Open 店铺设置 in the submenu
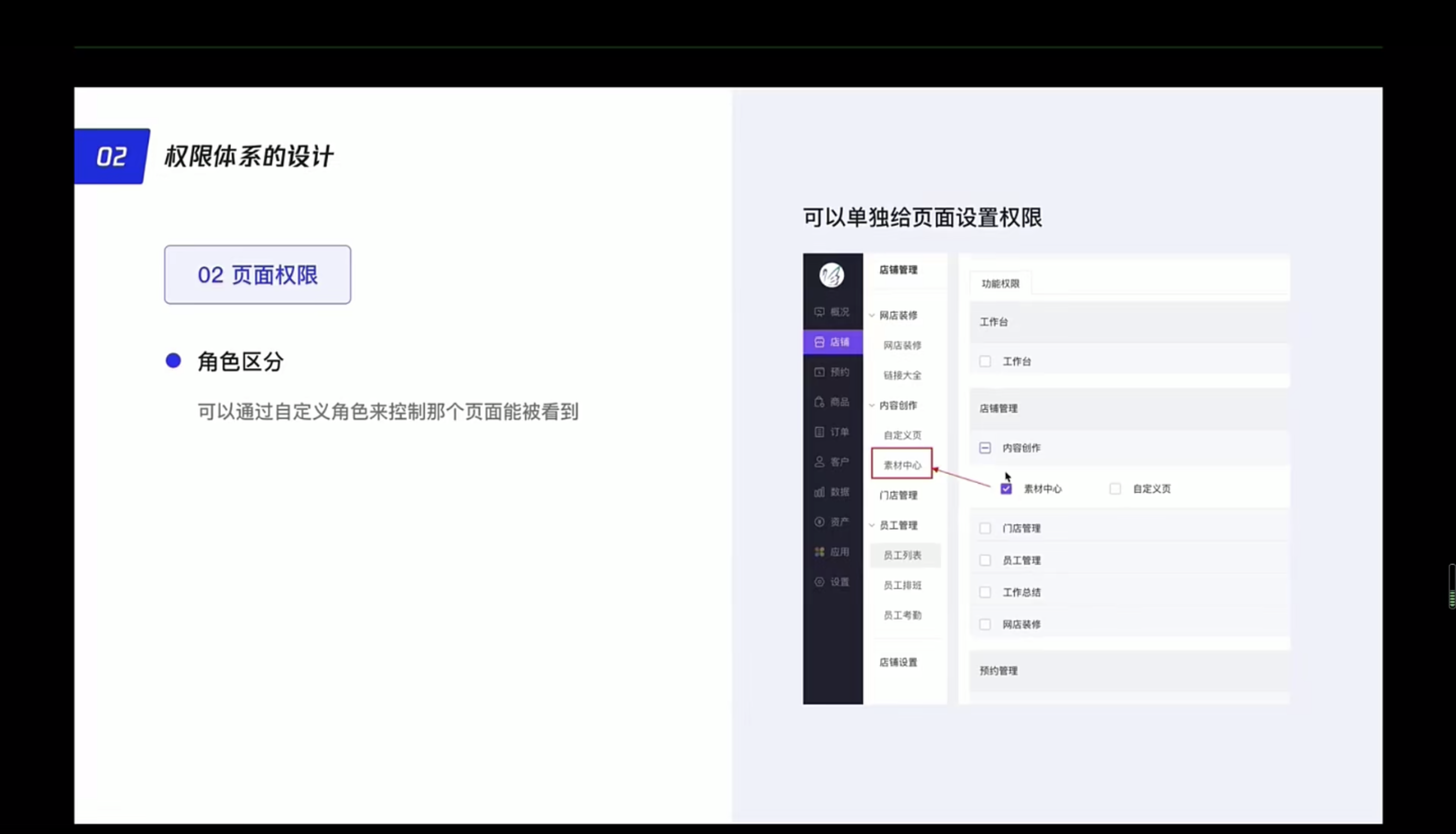 click(x=898, y=662)
